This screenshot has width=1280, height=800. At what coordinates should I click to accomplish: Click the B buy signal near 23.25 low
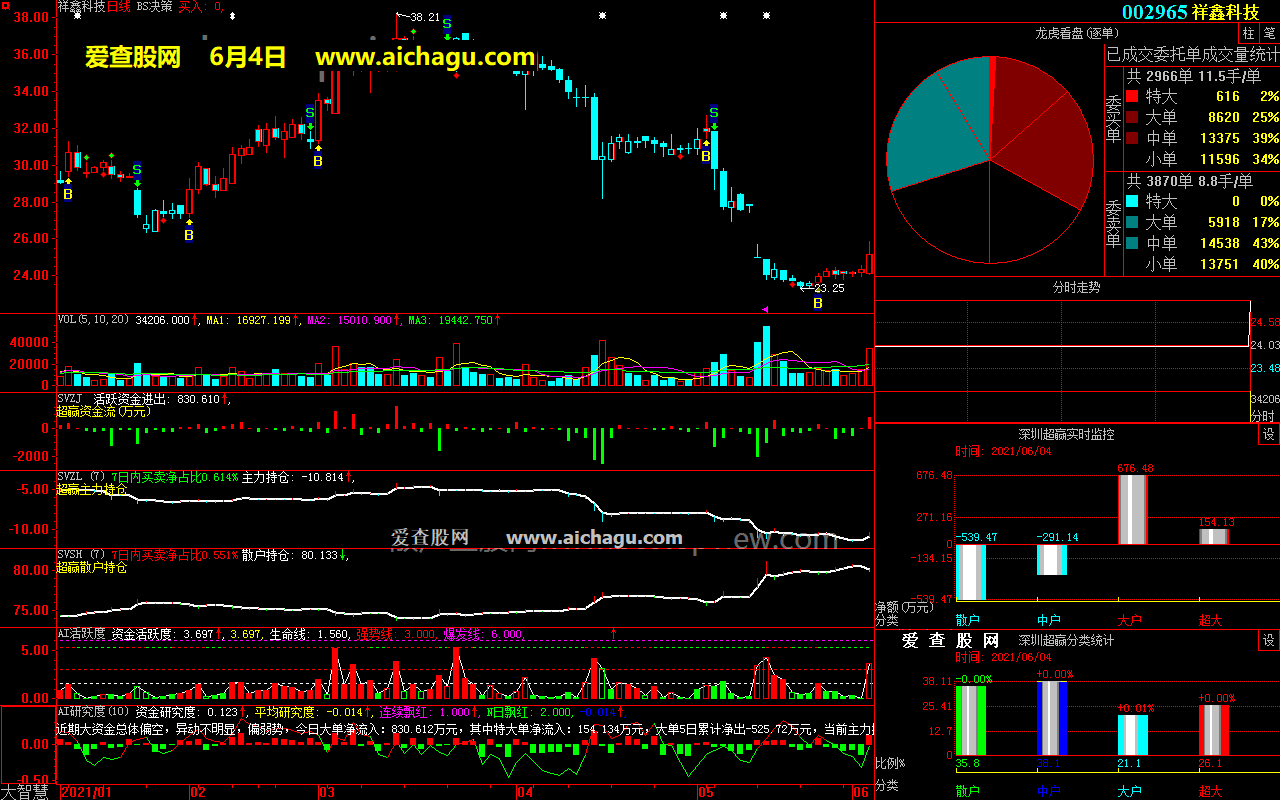[818, 303]
